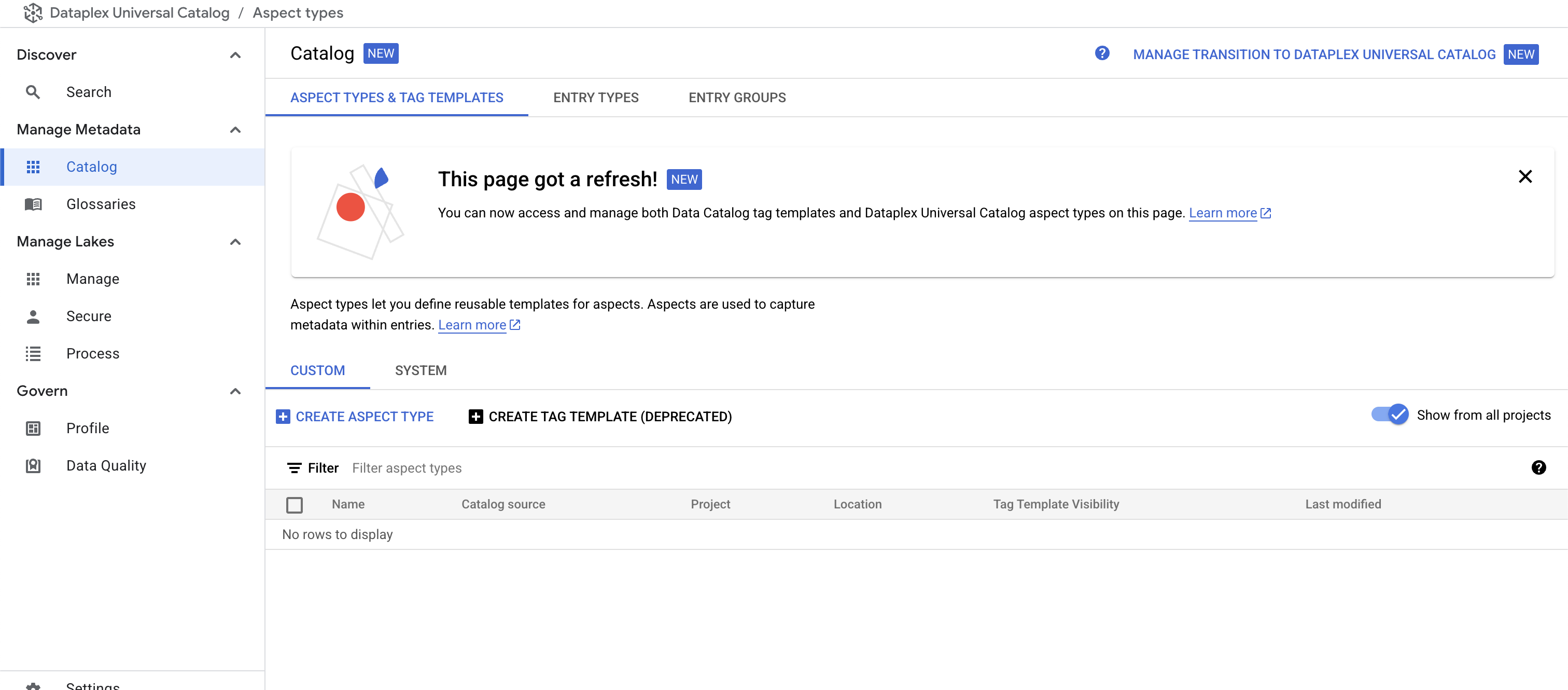The height and width of the screenshot is (690, 1568).
Task: Click the filter help question mark icon
Action: point(1538,468)
